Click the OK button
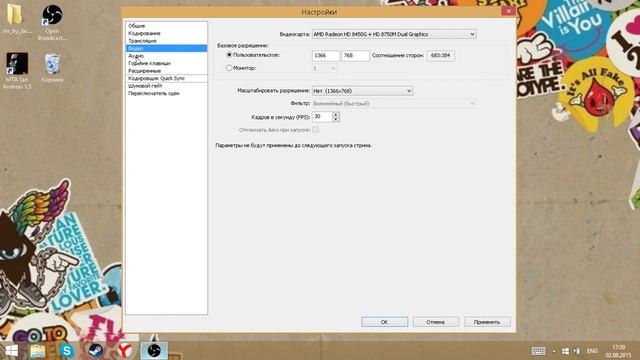640x360 pixels. [384, 322]
